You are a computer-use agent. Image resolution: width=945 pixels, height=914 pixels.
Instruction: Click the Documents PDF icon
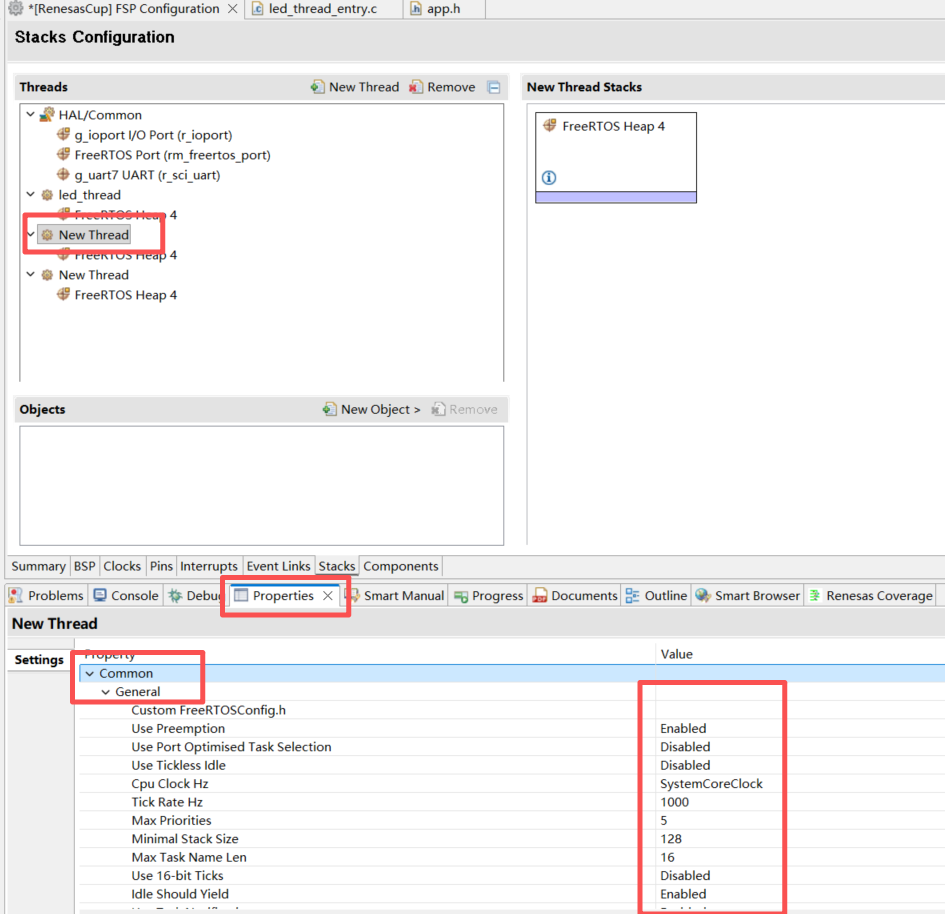(539, 595)
